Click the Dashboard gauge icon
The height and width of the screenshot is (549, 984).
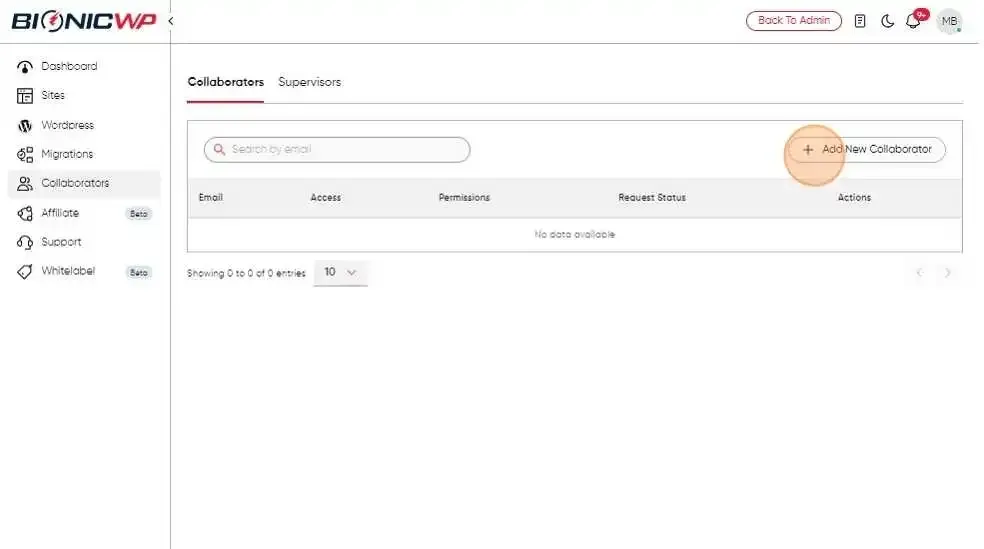click(24, 67)
